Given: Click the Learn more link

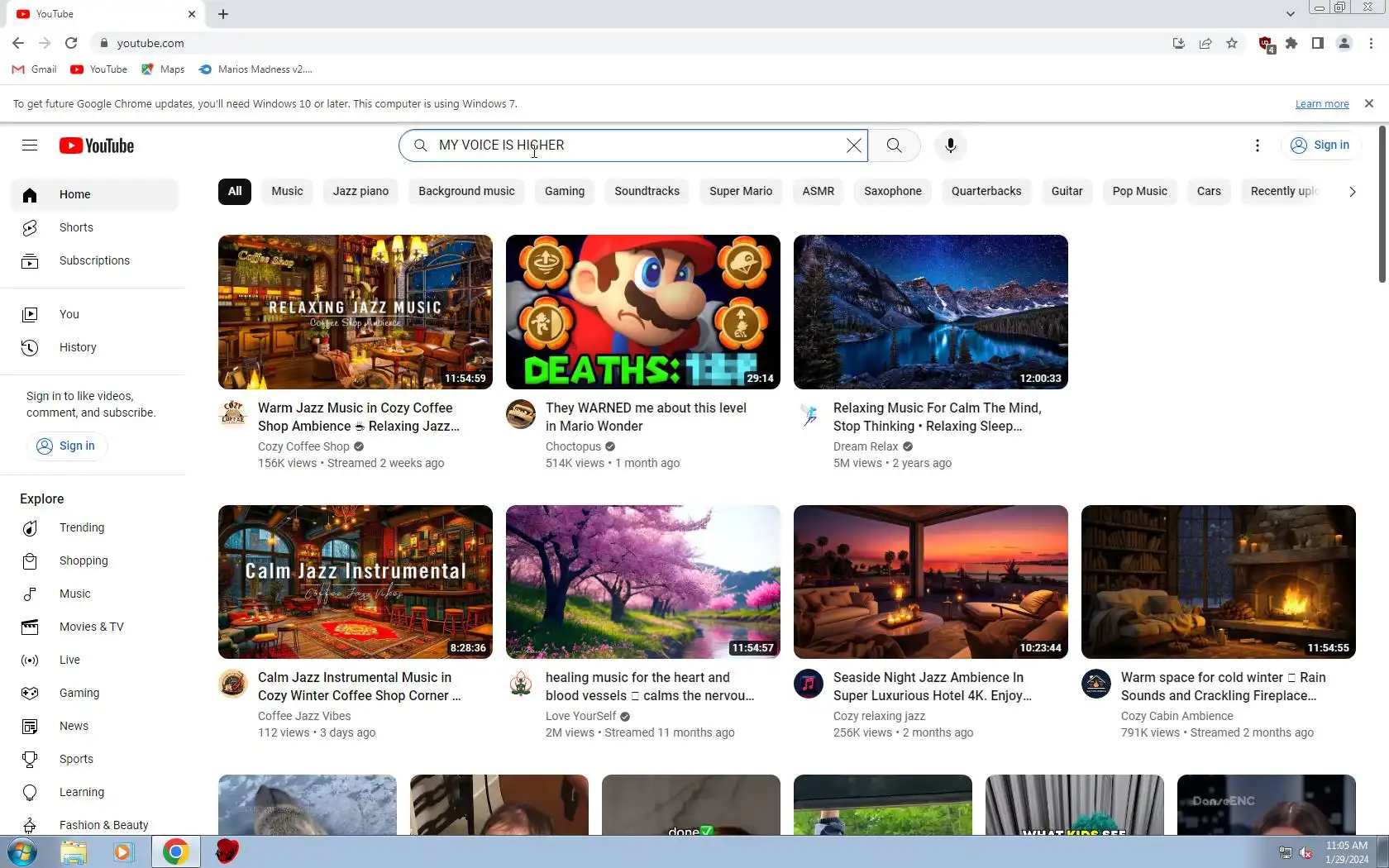Looking at the screenshot, I should coord(1322,104).
